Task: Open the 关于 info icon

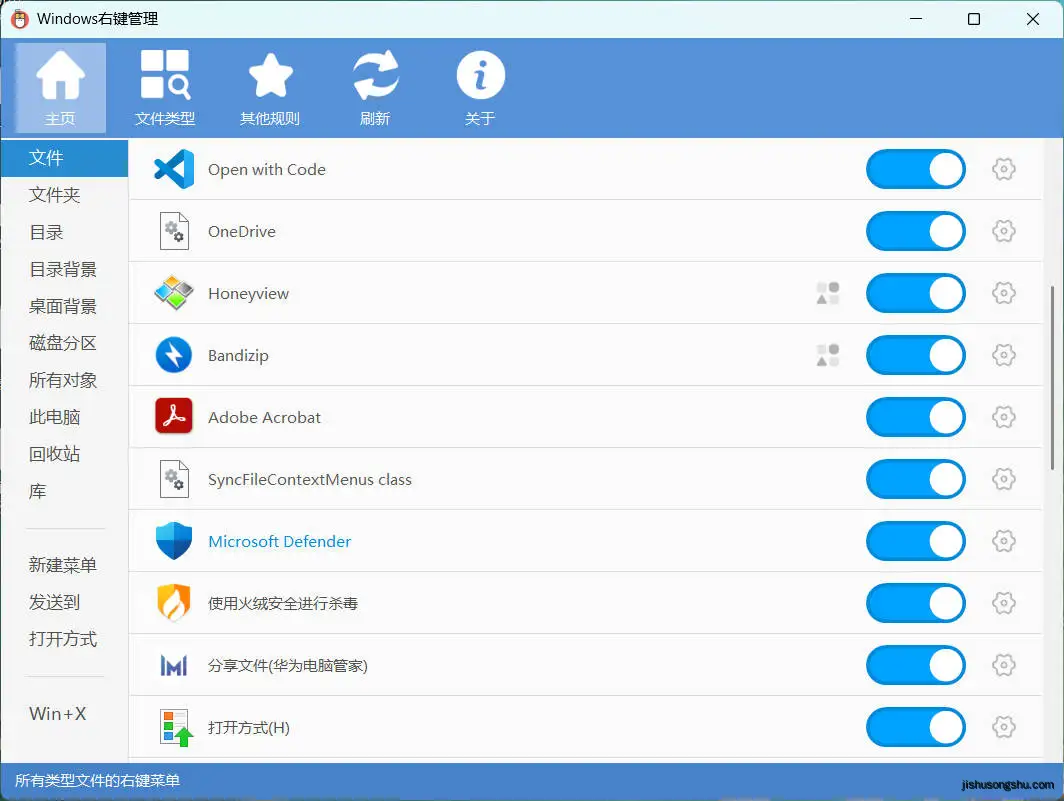Action: coord(480,88)
